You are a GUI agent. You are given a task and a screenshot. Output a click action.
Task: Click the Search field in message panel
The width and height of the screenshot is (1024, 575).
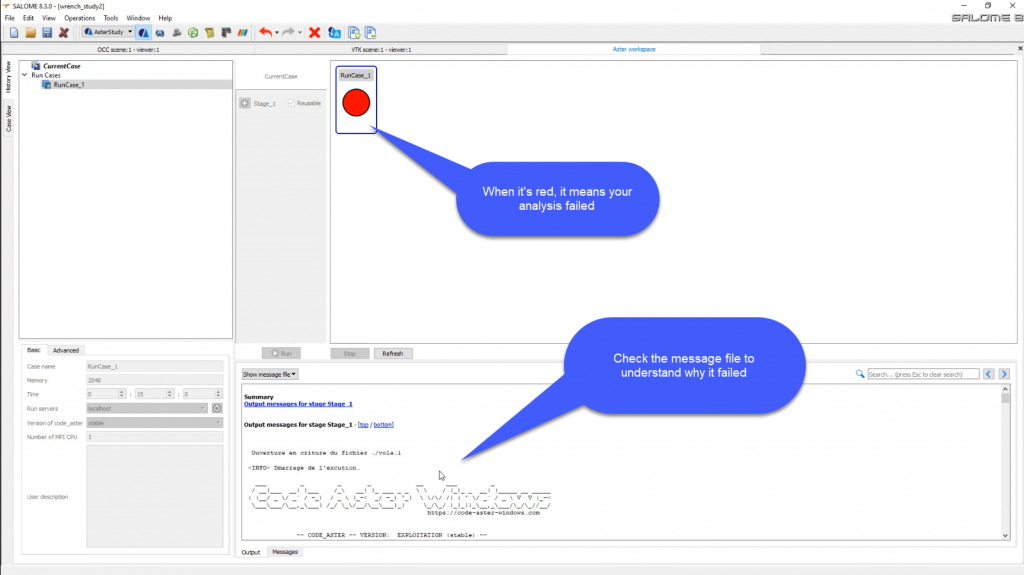[923, 374]
